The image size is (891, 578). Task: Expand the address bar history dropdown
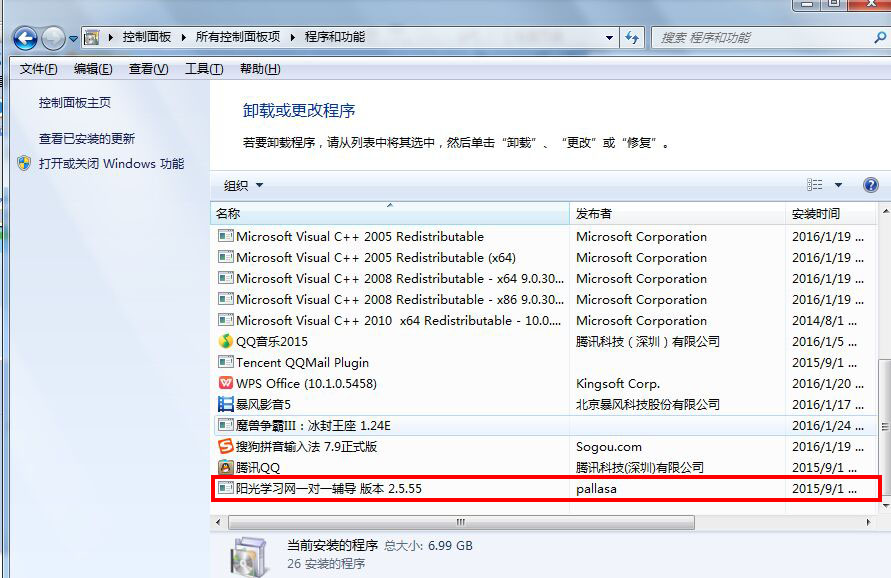[x=609, y=38]
